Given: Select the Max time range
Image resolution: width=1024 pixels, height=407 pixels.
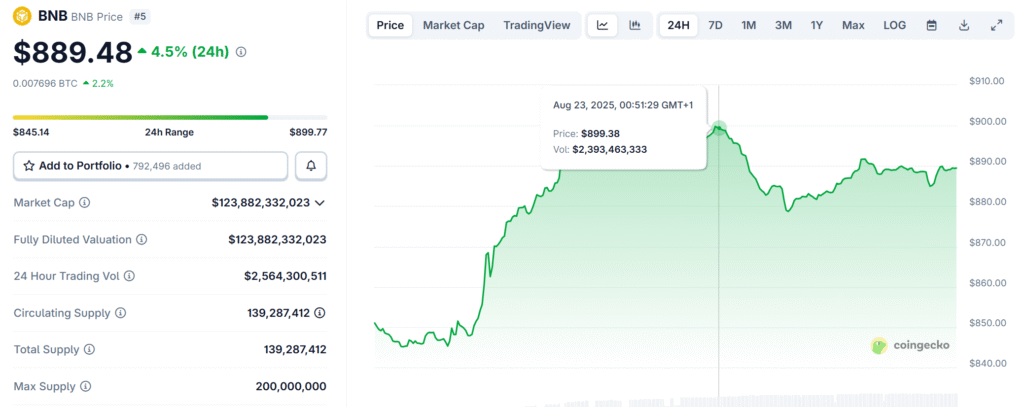Looking at the screenshot, I should (853, 25).
